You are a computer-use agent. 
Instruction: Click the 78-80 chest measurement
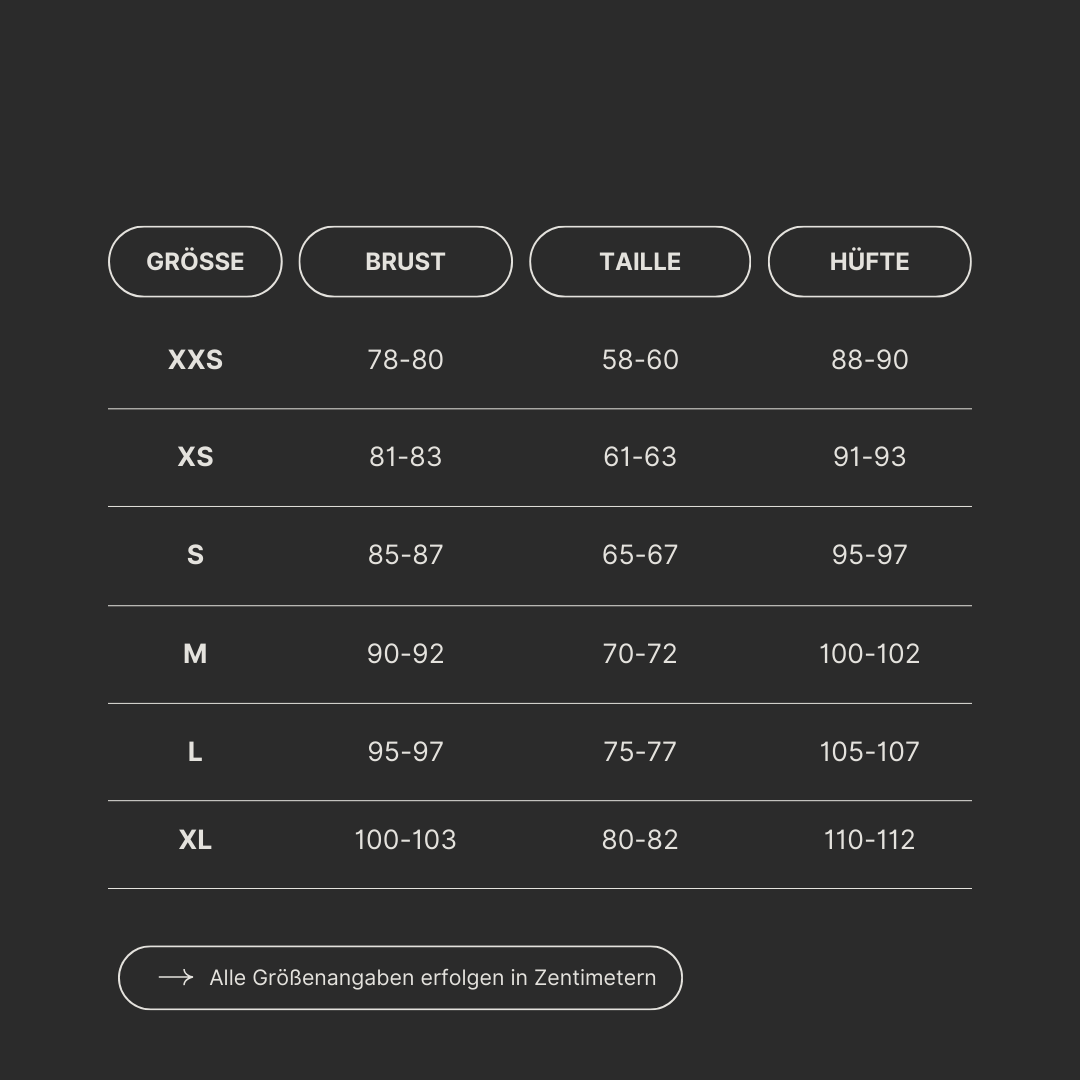pos(405,360)
